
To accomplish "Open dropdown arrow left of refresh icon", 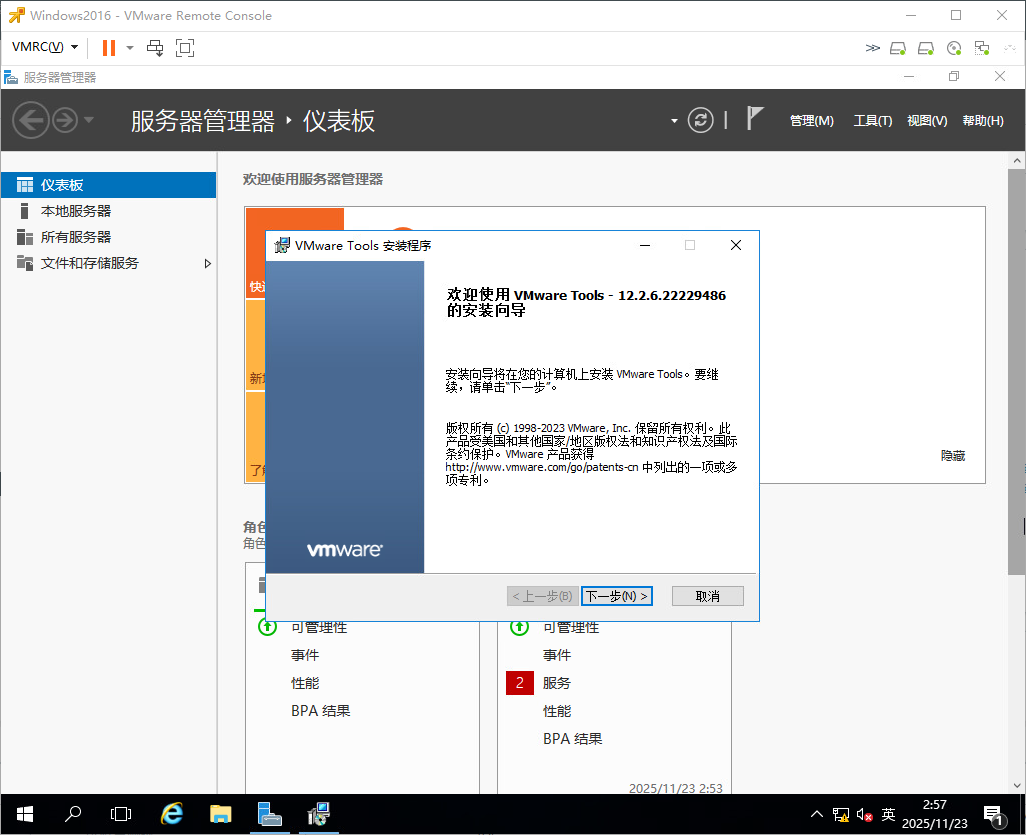I will click(674, 121).
